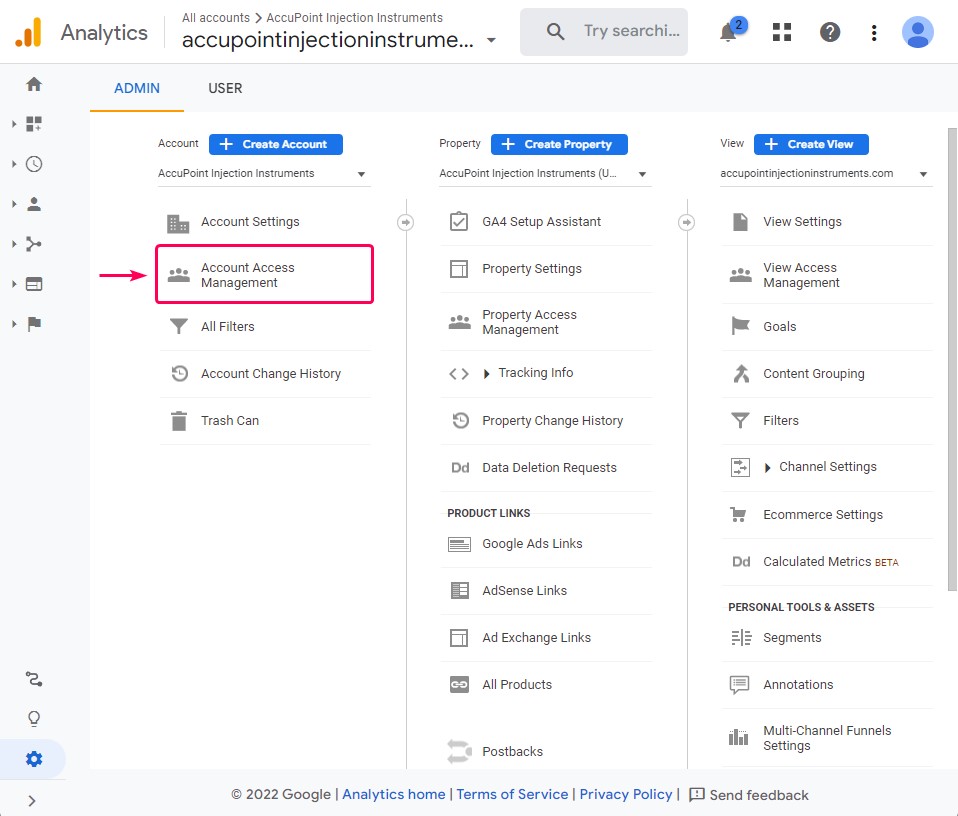Open the AccuPoint Injection Instruments account dropdown
The image size is (958, 816).
[x=264, y=173]
